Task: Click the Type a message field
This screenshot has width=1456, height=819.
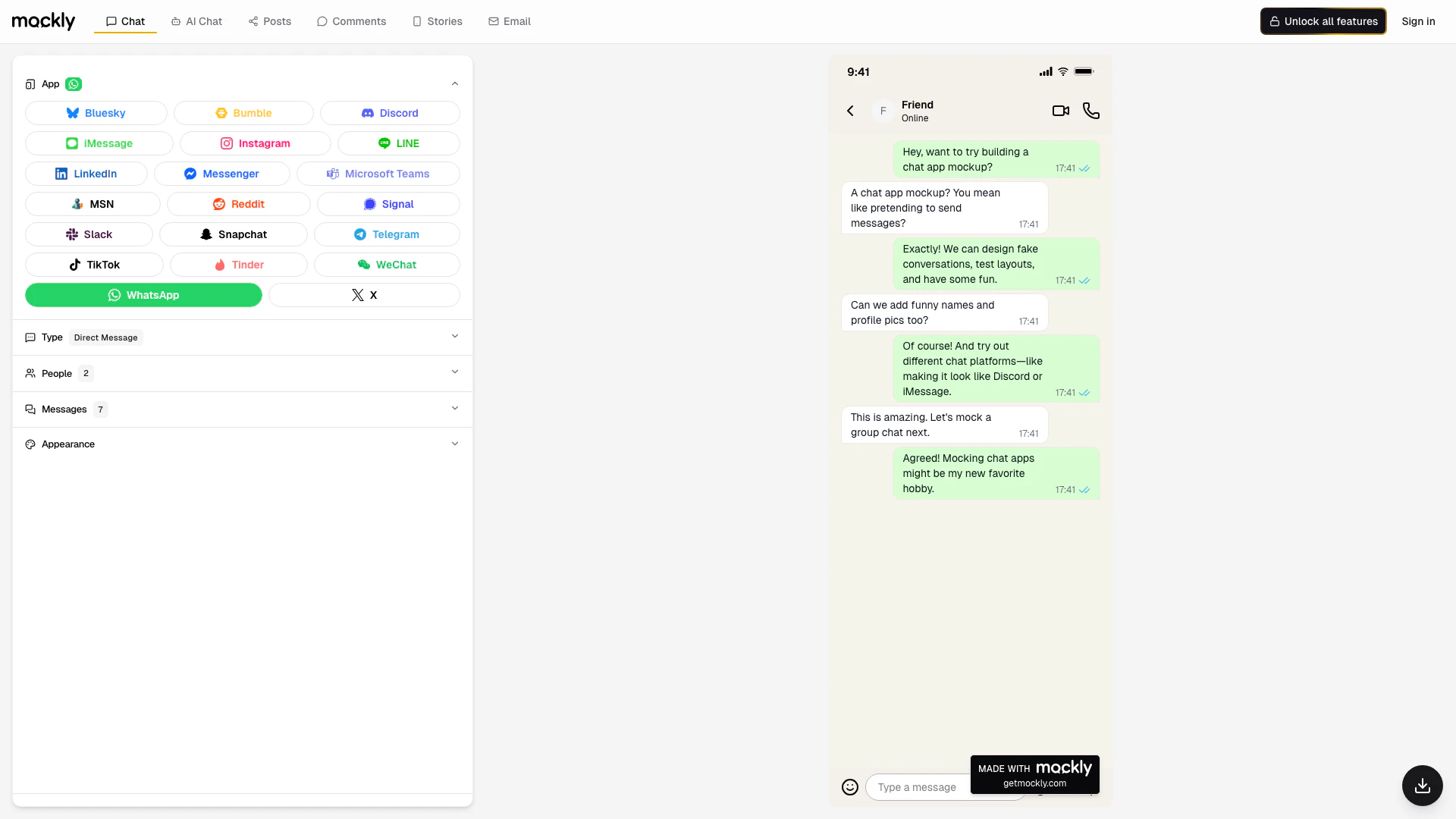Action: (x=918, y=787)
